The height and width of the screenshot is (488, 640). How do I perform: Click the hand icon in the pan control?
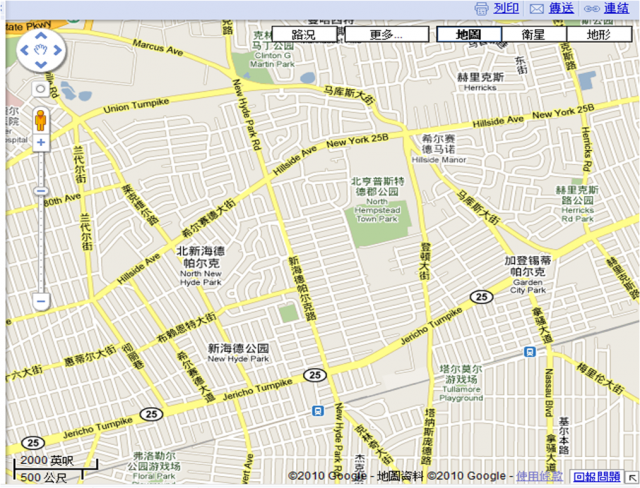[41, 50]
